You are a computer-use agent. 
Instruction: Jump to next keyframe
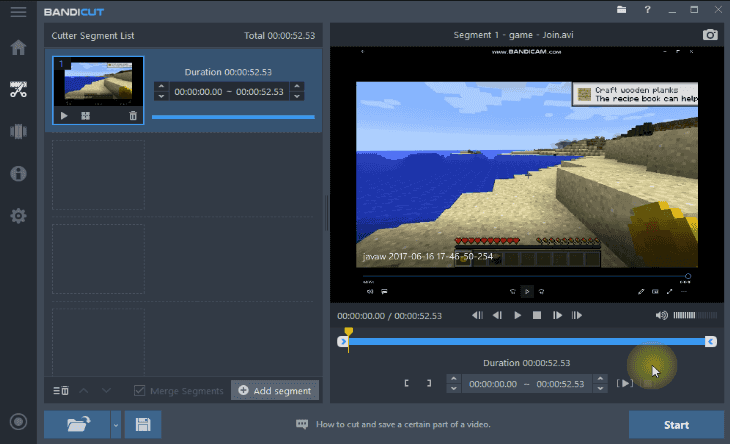click(577, 316)
